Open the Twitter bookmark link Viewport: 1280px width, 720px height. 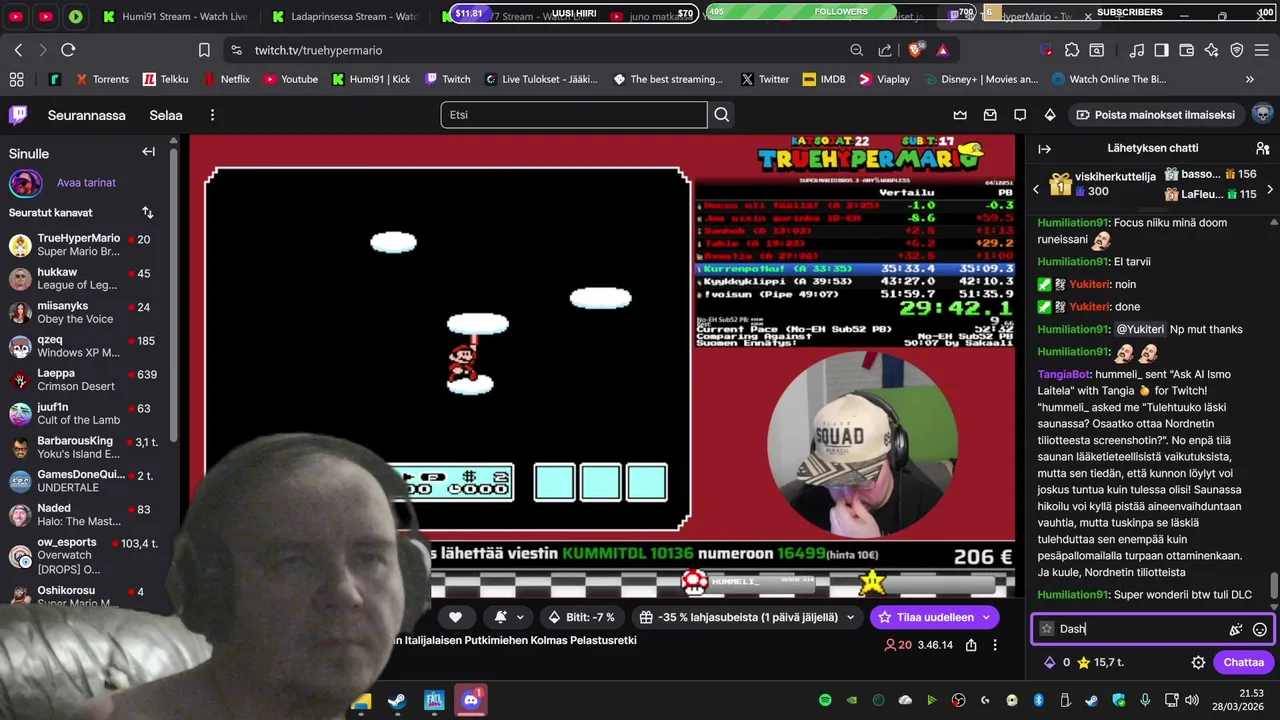(x=765, y=79)
